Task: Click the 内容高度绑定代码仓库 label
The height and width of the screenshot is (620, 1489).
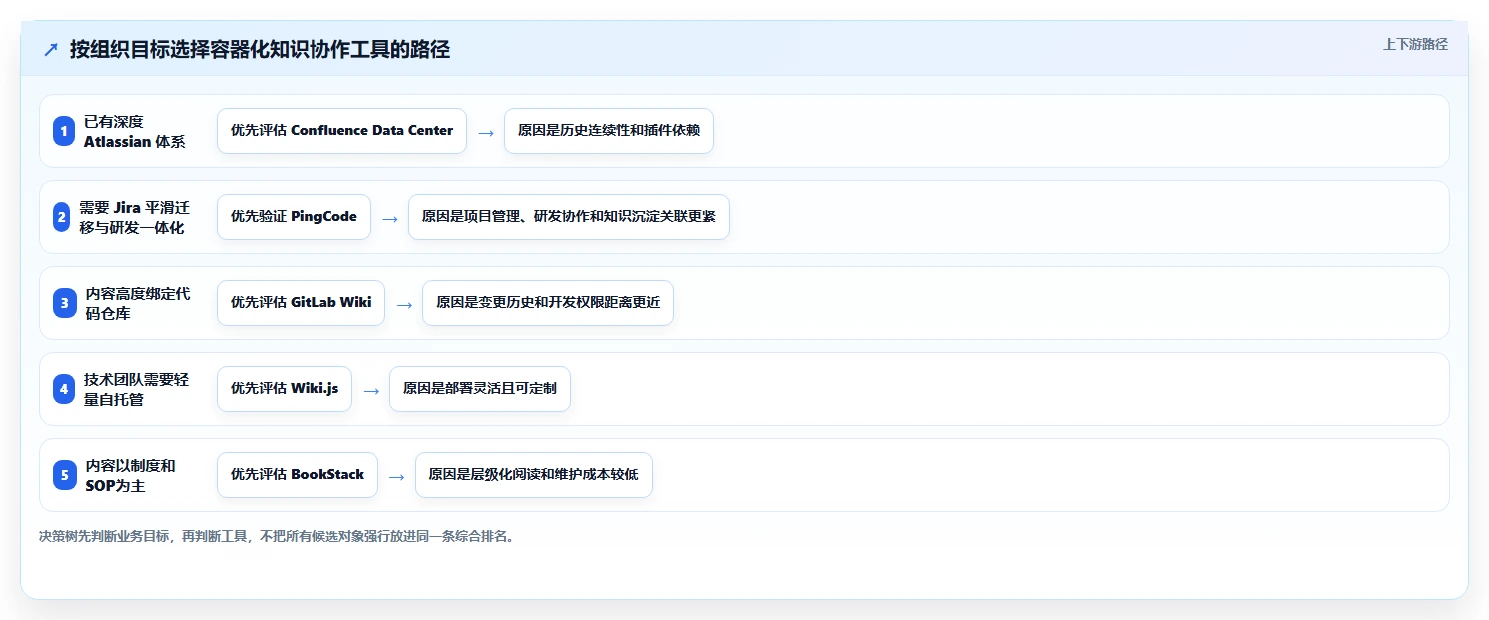Action: click(x=138, y=303)
